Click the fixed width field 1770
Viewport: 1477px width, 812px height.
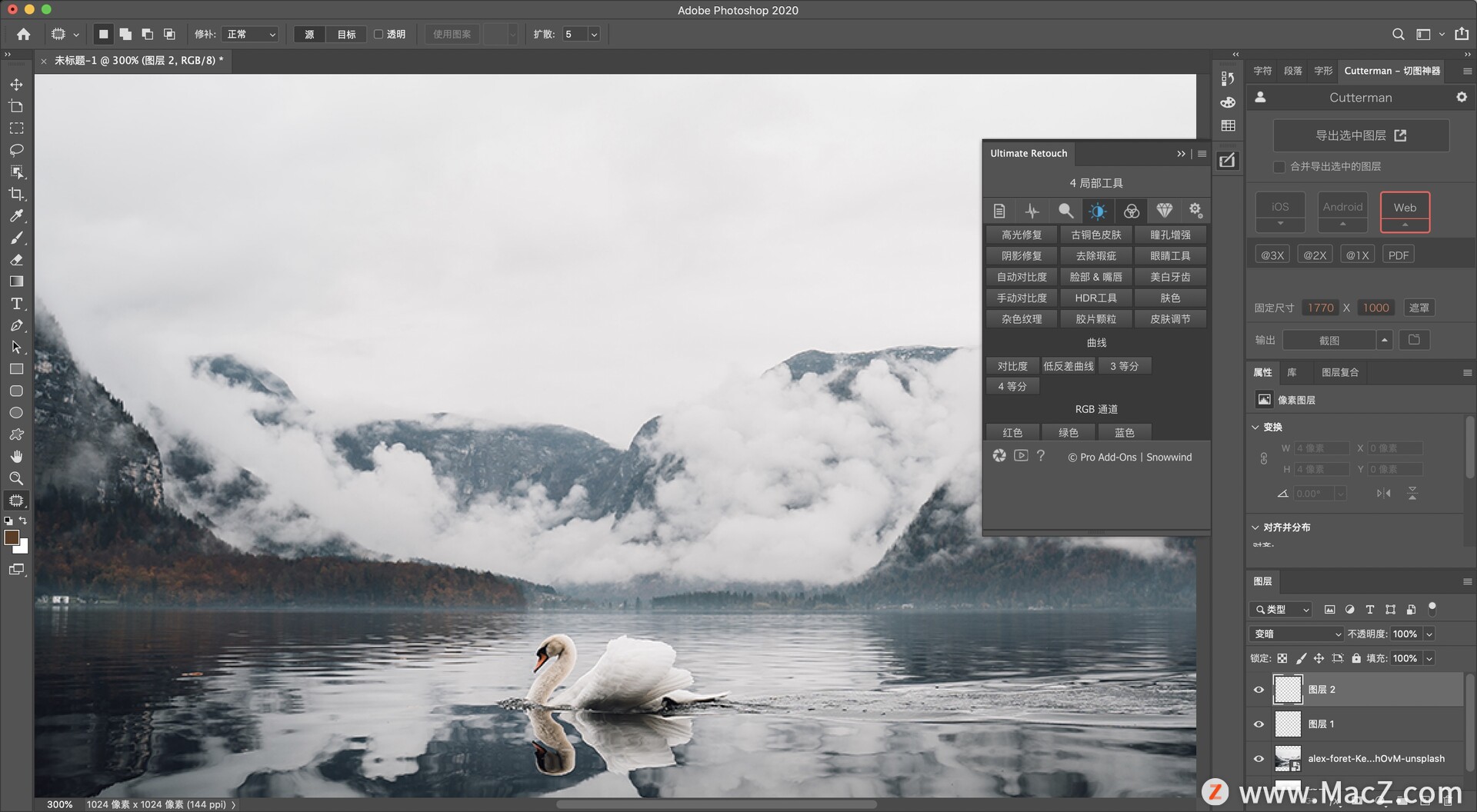[x=1320, y=308]
